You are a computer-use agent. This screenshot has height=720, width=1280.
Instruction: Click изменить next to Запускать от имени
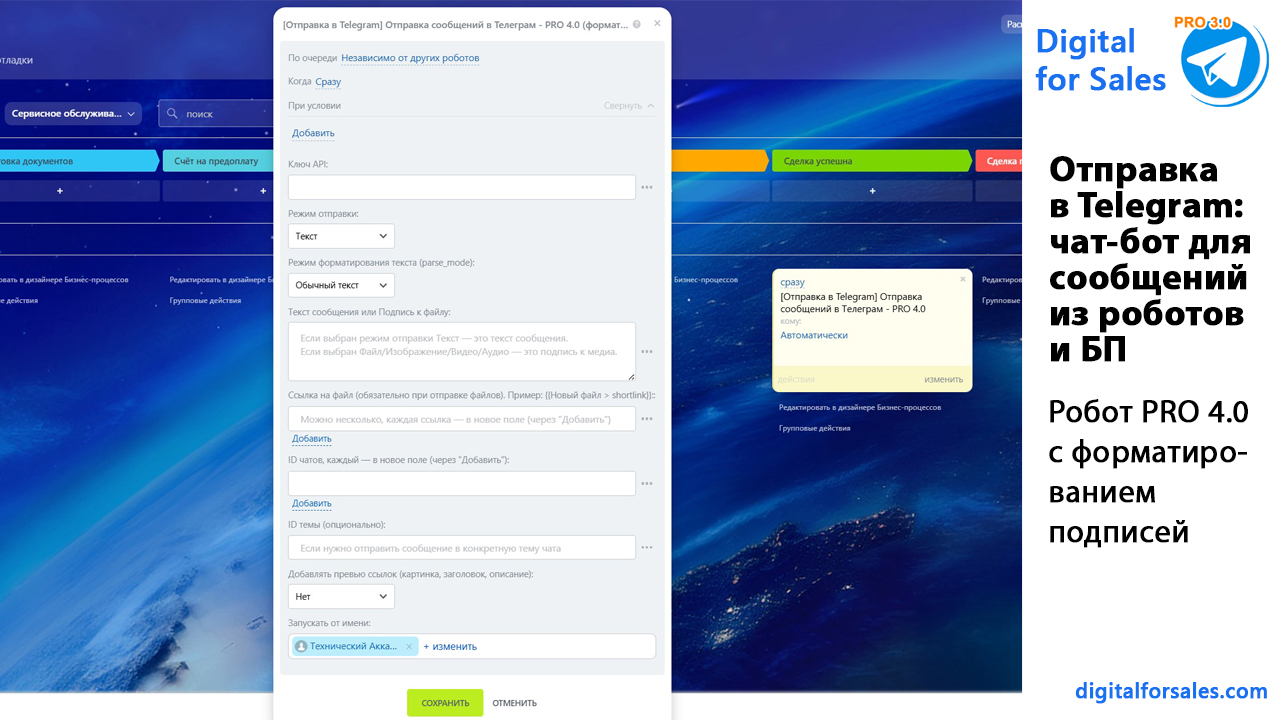tap(450, 647)
